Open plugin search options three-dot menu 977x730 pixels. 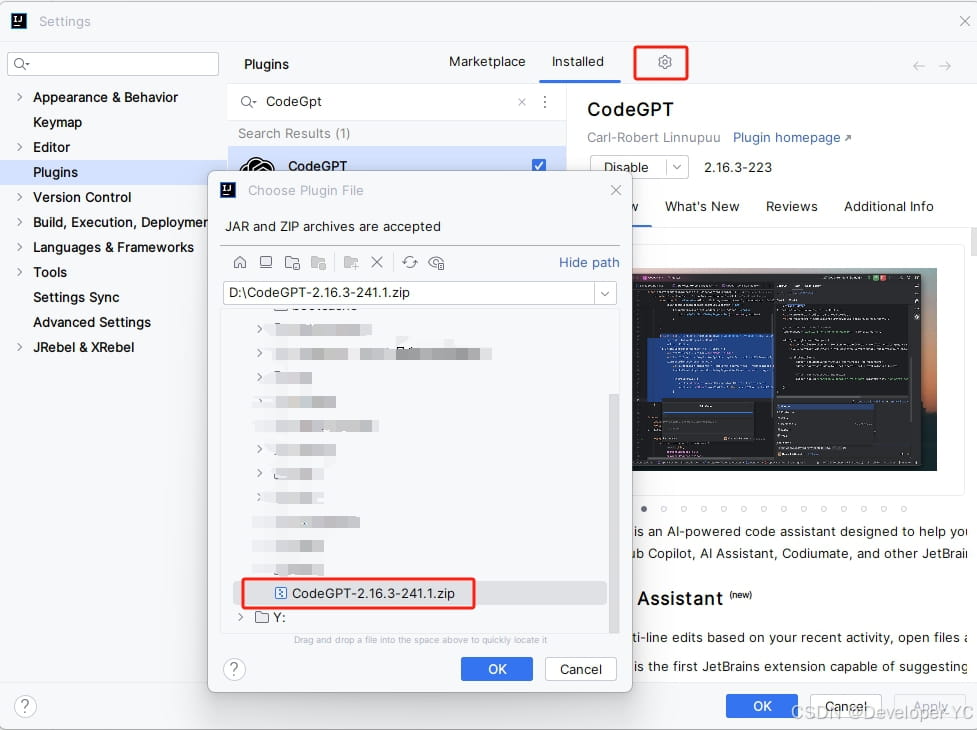pyautogui.click(x=545, y=102)
